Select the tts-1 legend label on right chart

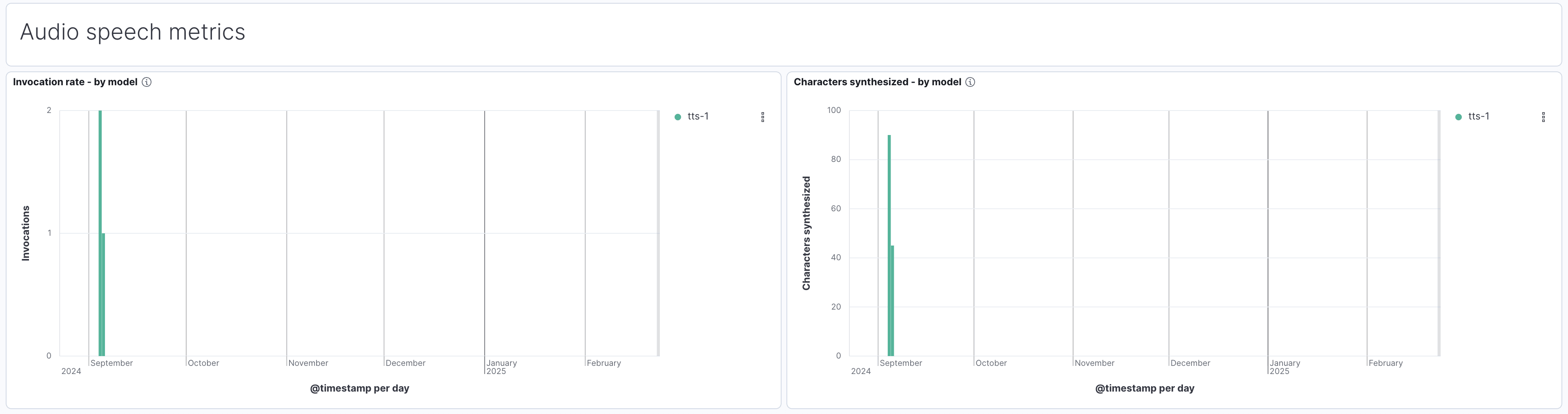coord(1479,116)
